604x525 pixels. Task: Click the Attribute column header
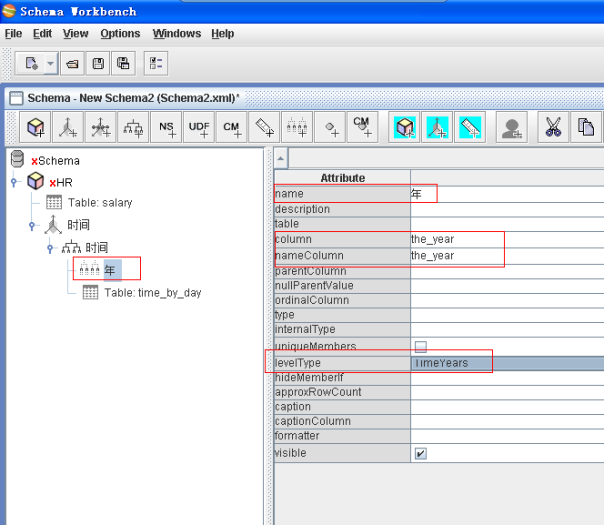coord(342,178)
